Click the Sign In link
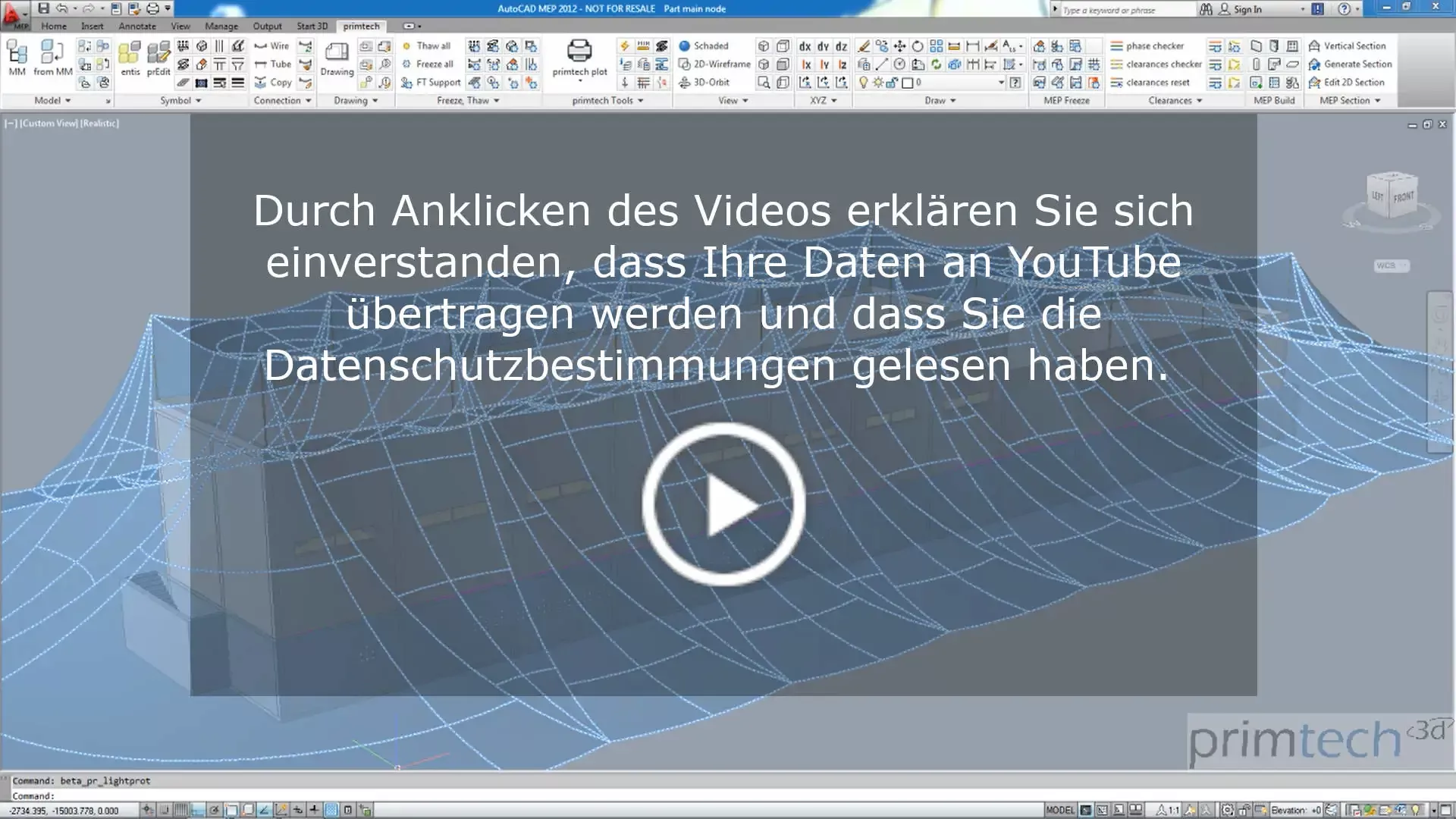Image resolution: width=1456 pixels, height=819 pixels. [1250, 9]
